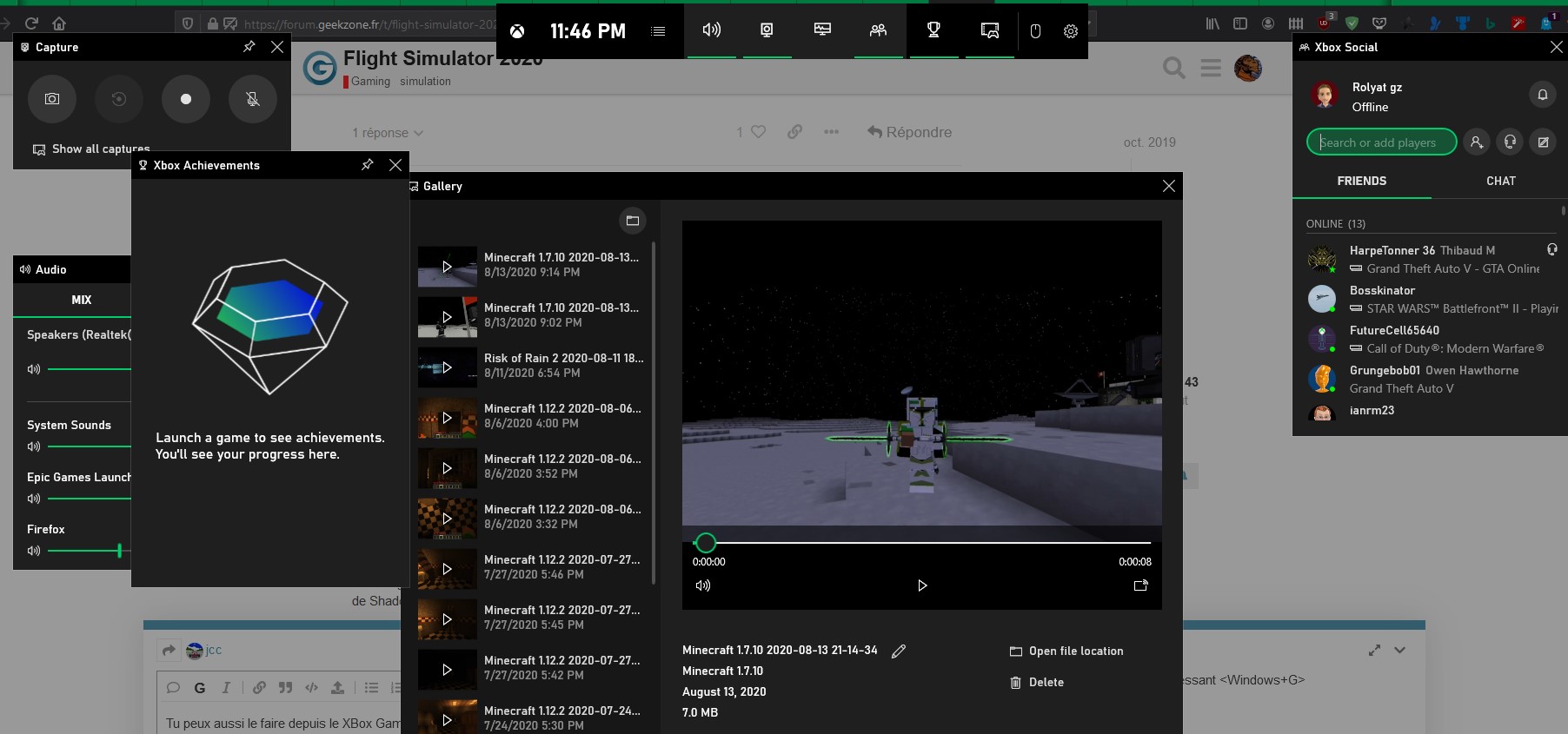
Task: Select the Risk of Rain 2 clip
Action: pyautogui.click(x=532, y=366)
